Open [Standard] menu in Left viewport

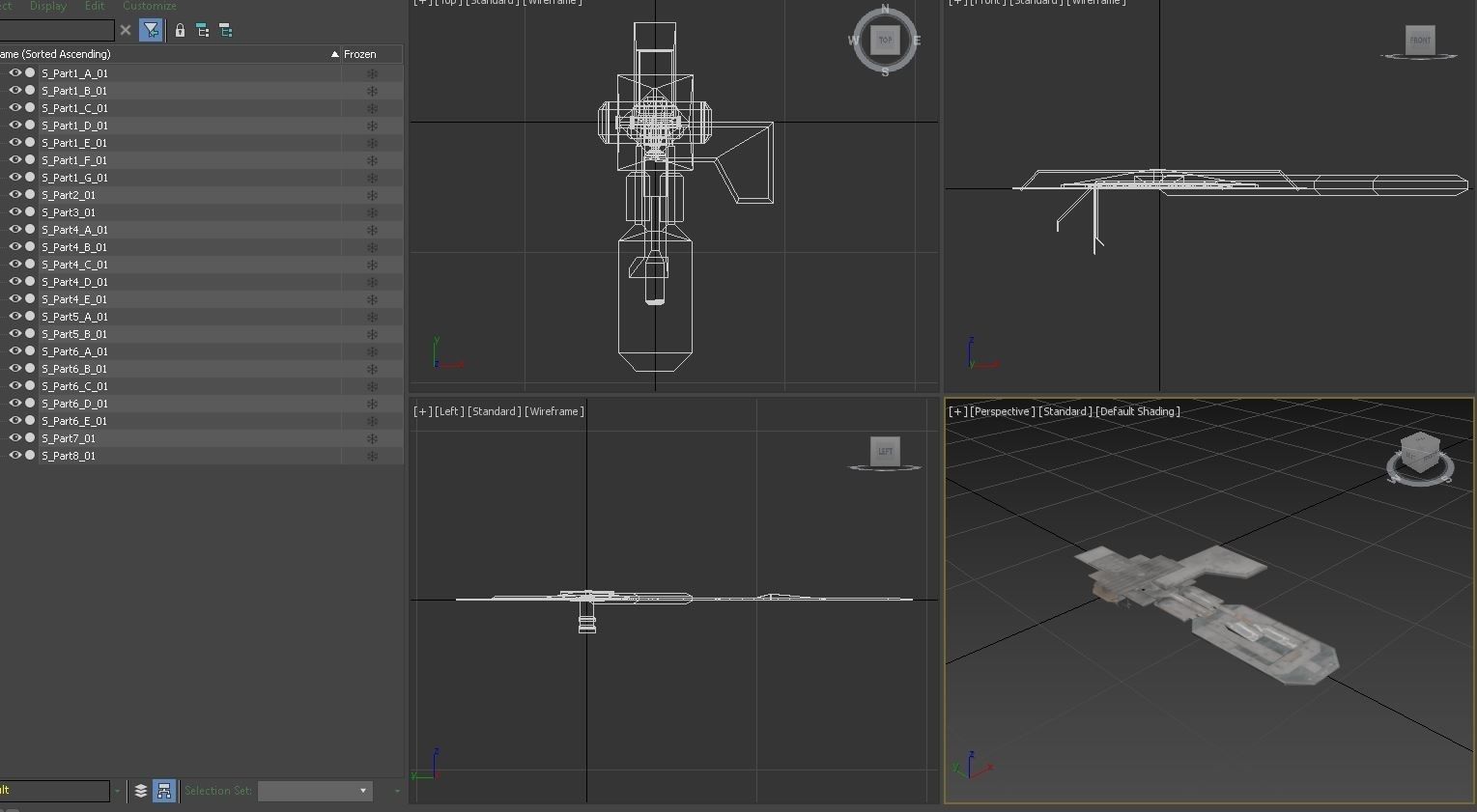tap(494, 411)
